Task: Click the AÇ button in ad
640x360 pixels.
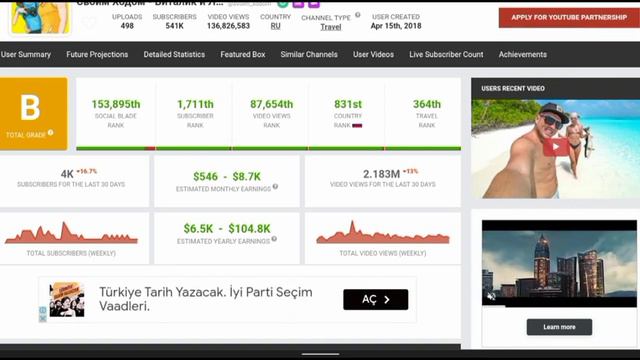Action: click(376, 300)
